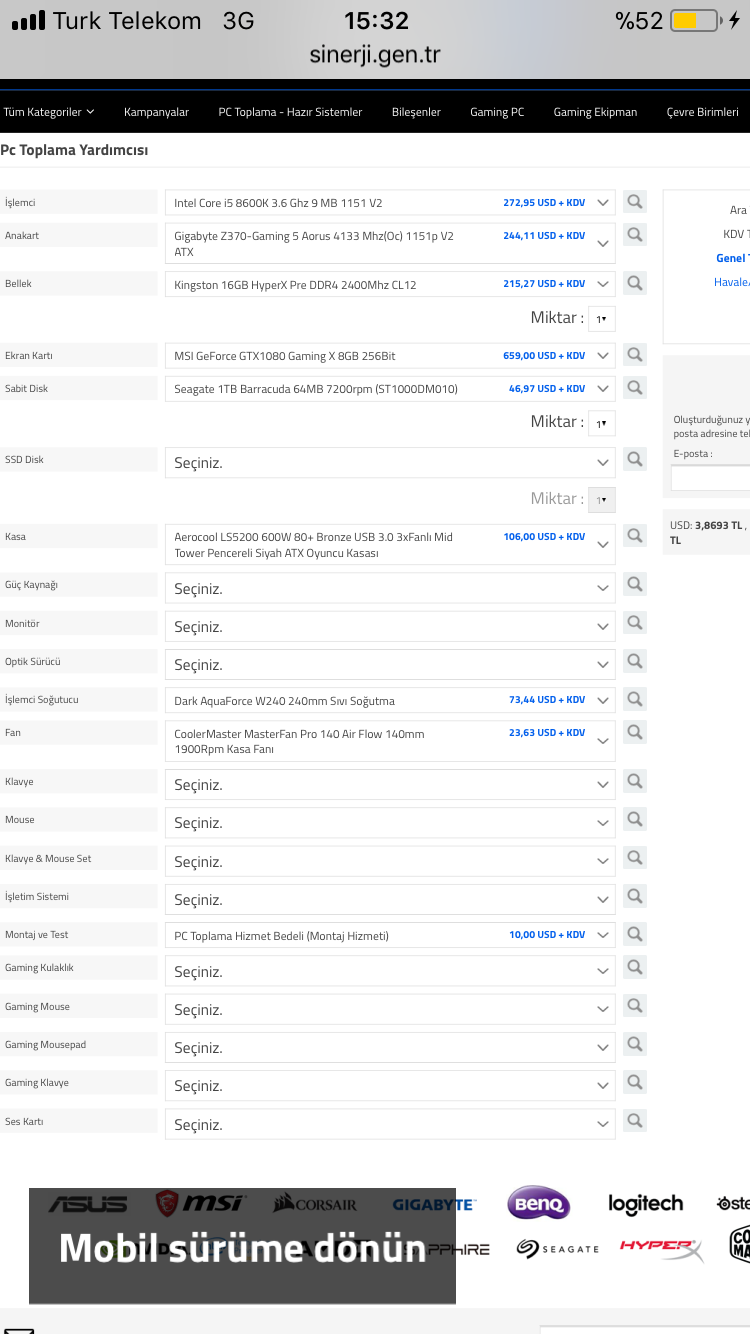
Task: Click the HyperX brand logo
Action: [x=661, y=1248]
